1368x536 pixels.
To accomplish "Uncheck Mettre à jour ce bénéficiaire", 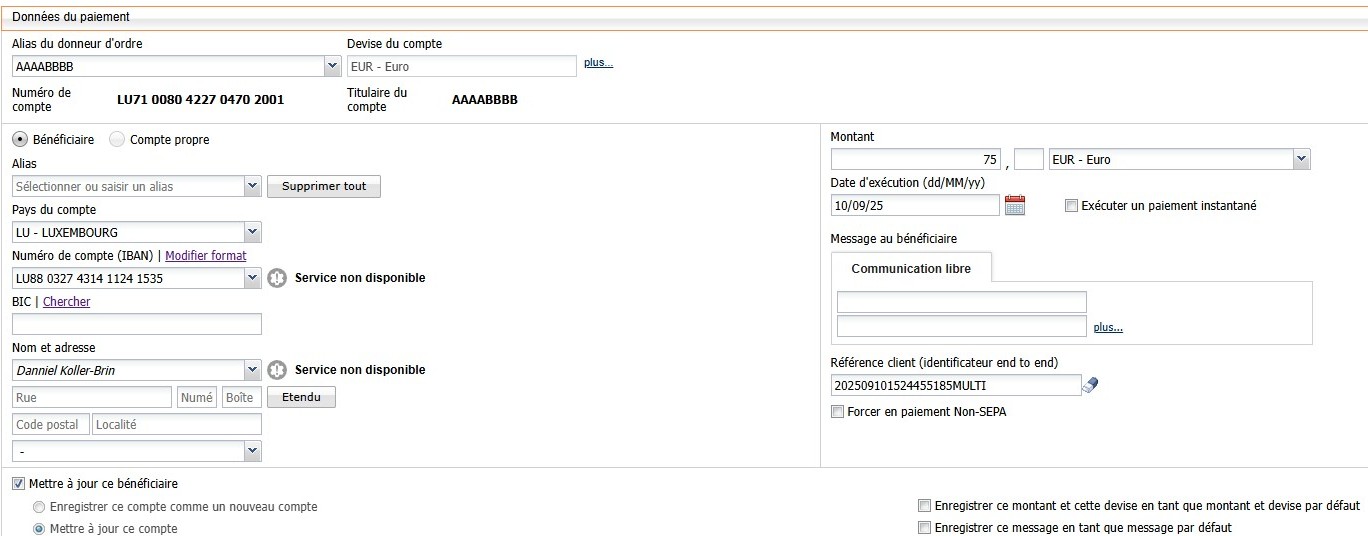I will [x=19, y=484].
